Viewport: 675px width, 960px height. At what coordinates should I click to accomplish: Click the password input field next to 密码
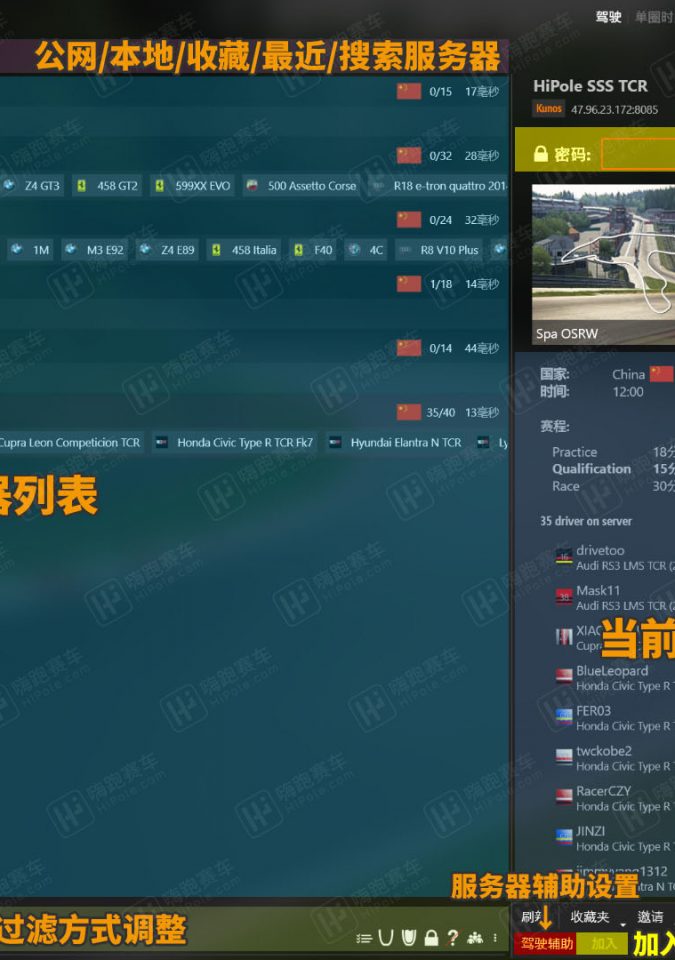[x=638, y=153]
